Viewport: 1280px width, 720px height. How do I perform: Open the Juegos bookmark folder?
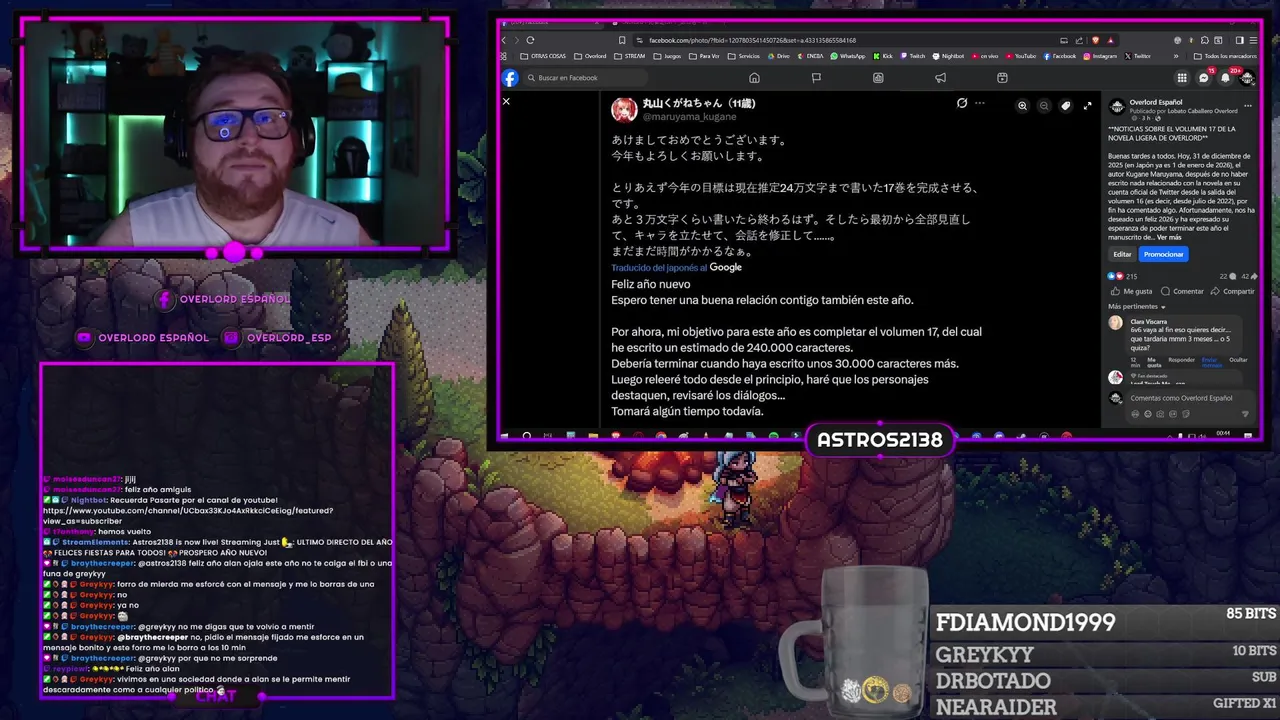point(667,56)
